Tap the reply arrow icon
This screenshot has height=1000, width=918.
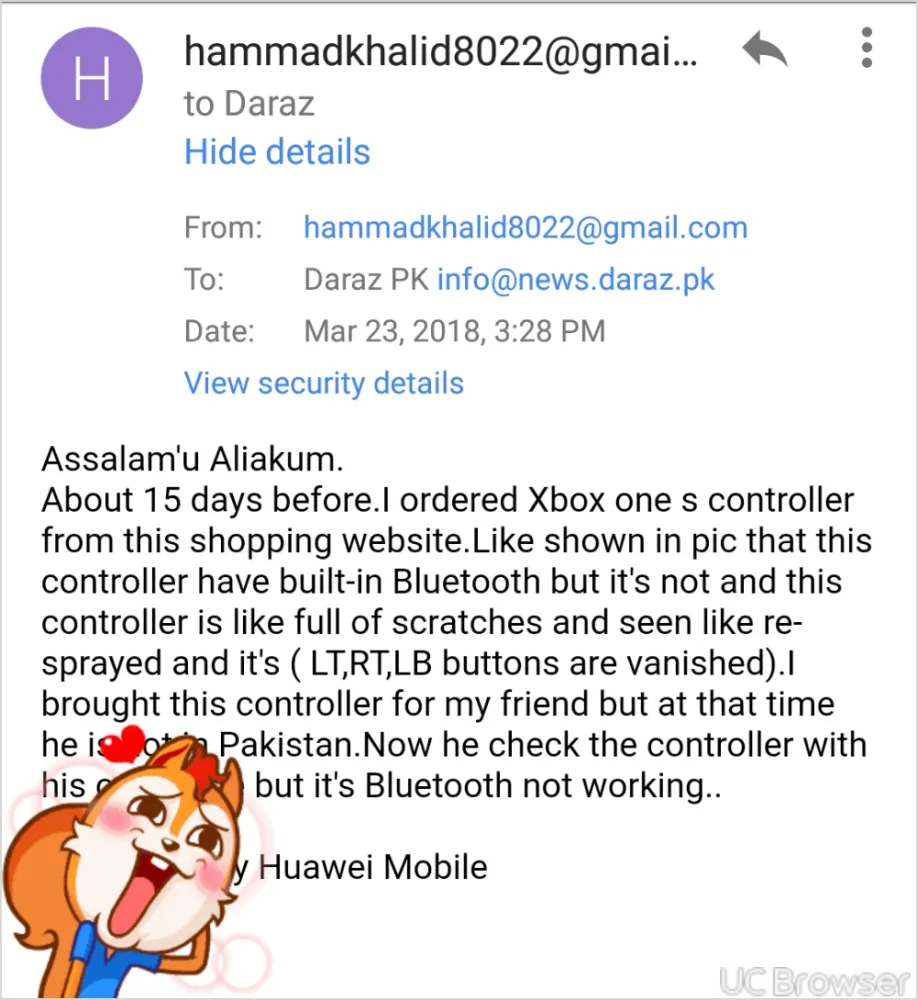tap(765, 48)
